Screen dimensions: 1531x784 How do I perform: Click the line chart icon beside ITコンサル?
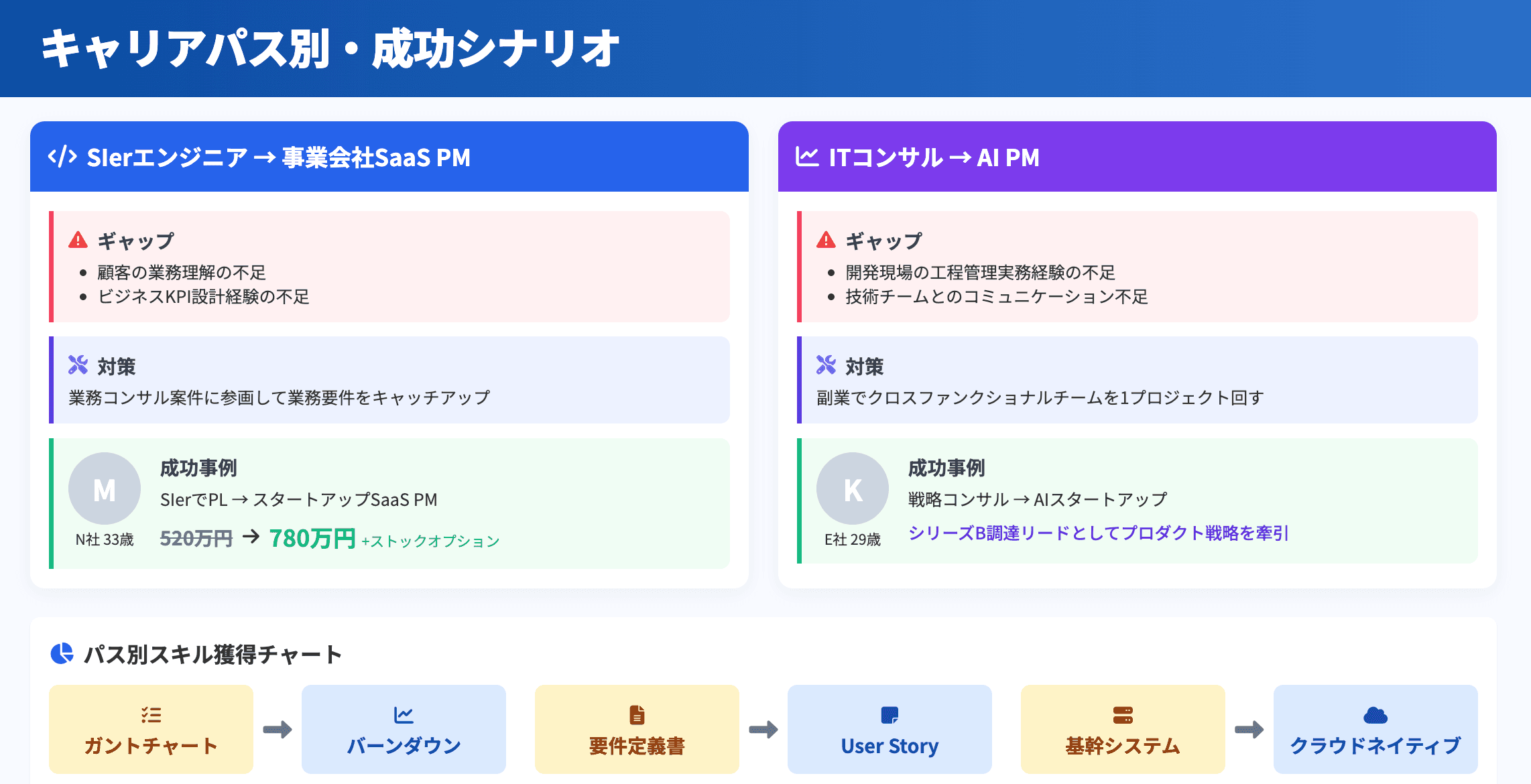point(807,157)
